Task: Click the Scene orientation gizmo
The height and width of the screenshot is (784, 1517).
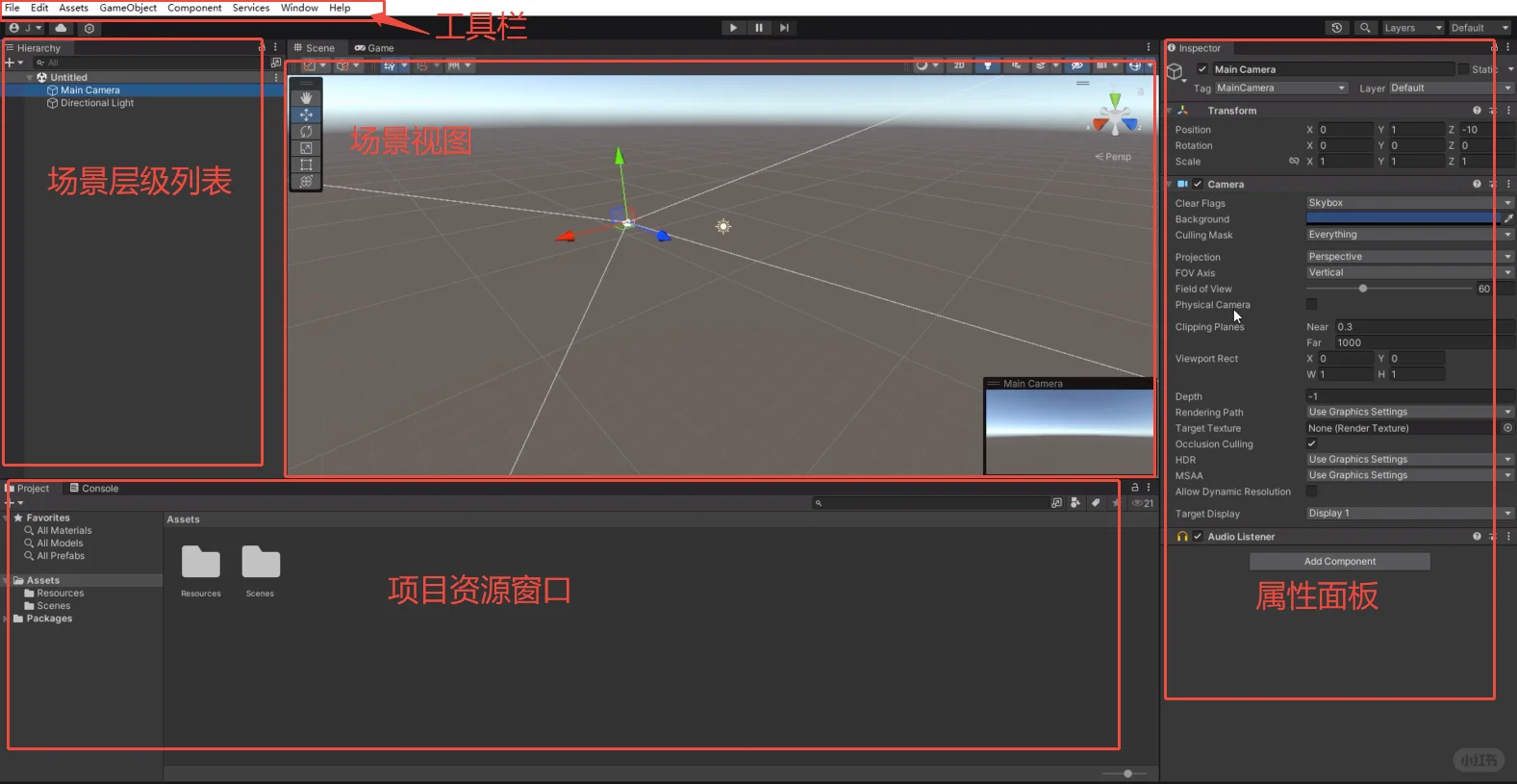Action: pyautogui.click(x=1115, y=117)
